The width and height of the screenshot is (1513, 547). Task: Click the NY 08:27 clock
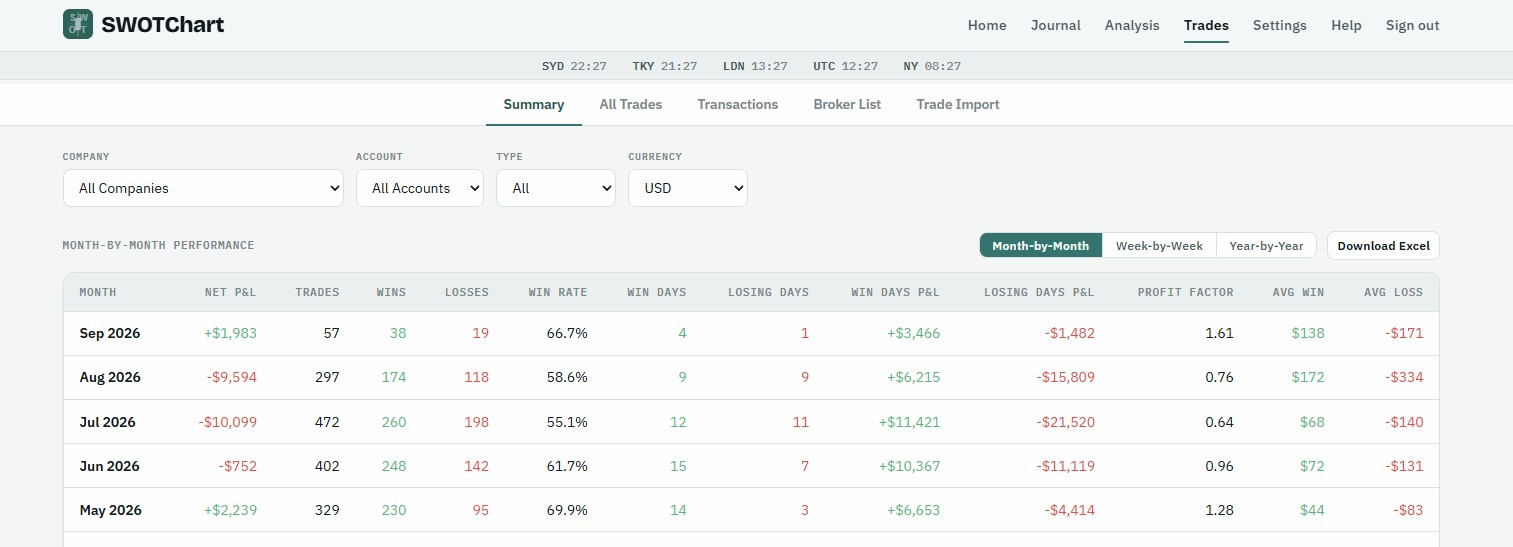tap(932, 66)
